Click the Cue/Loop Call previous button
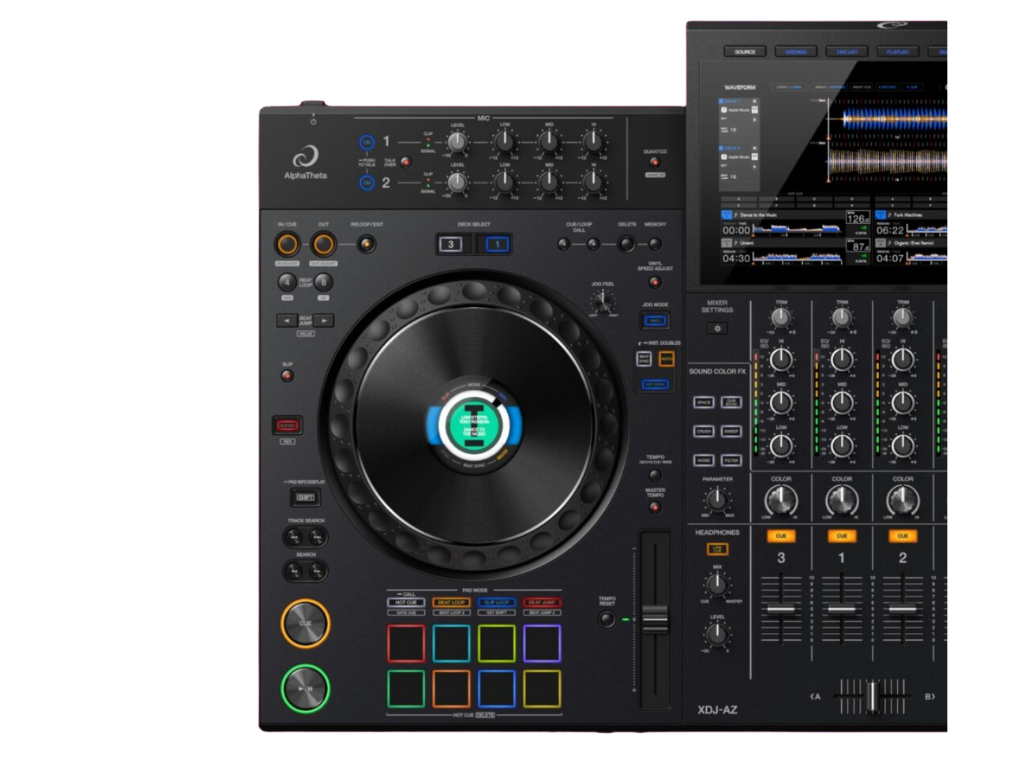 564,244
